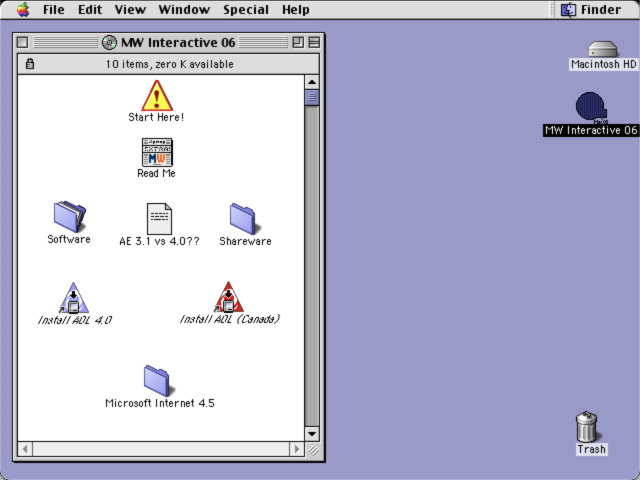Click the window close box
The image size is (640, 480).
[22, 42]
